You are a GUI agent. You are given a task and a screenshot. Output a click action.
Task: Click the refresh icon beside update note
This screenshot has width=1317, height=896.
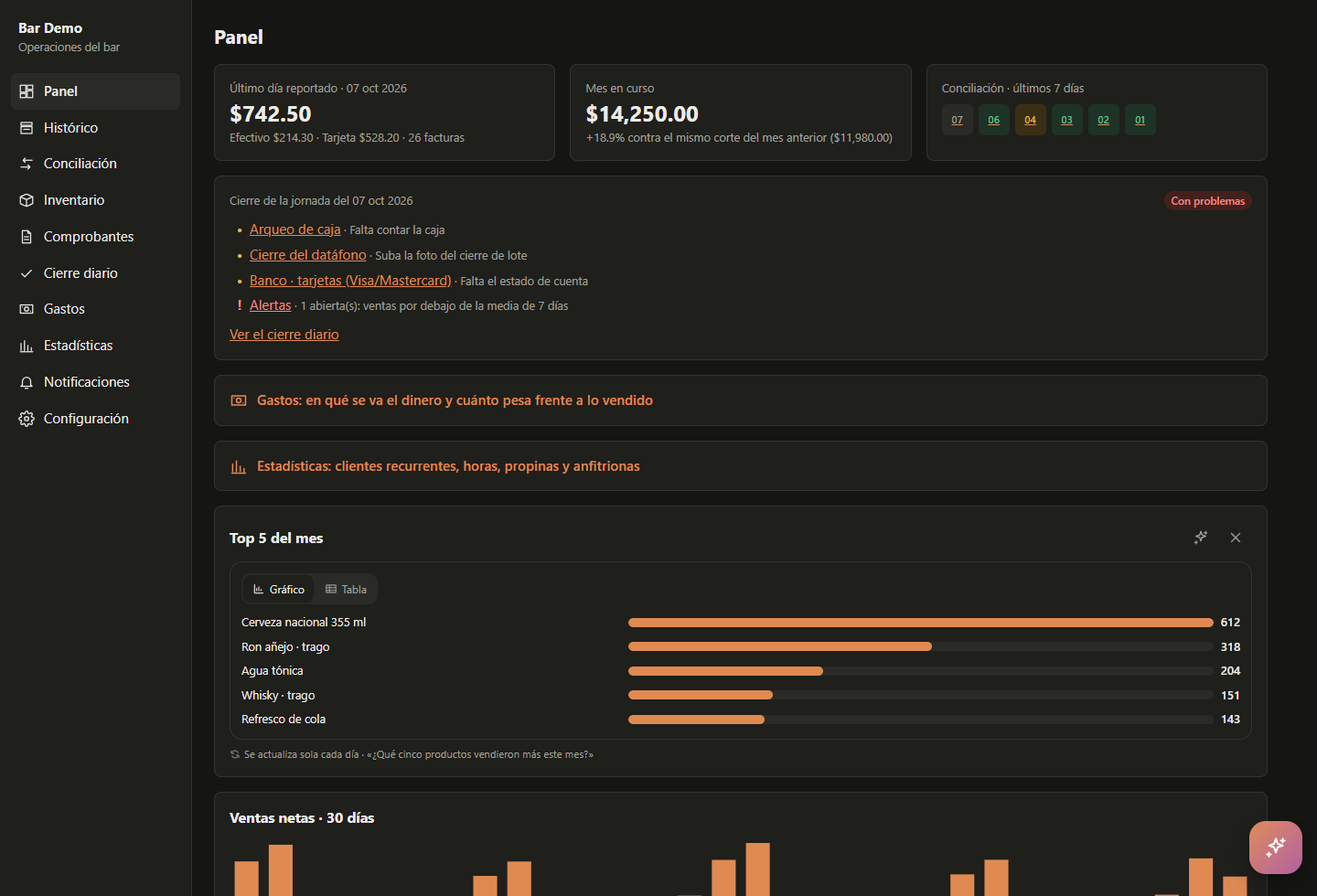(235, 754)
